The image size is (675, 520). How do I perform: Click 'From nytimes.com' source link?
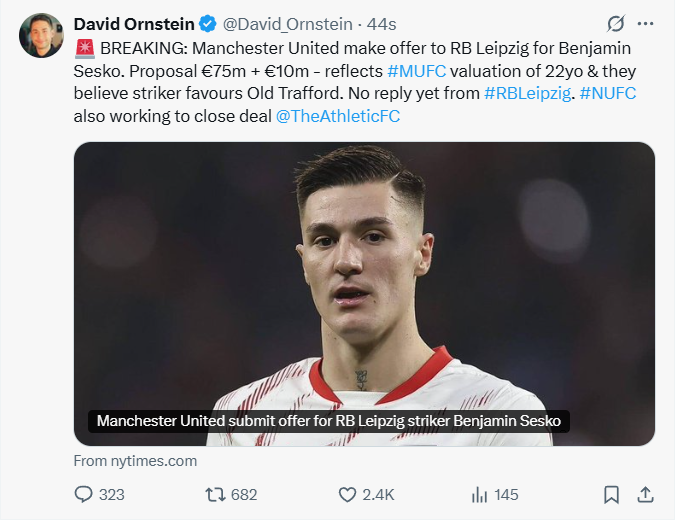(x=135, y=461)
